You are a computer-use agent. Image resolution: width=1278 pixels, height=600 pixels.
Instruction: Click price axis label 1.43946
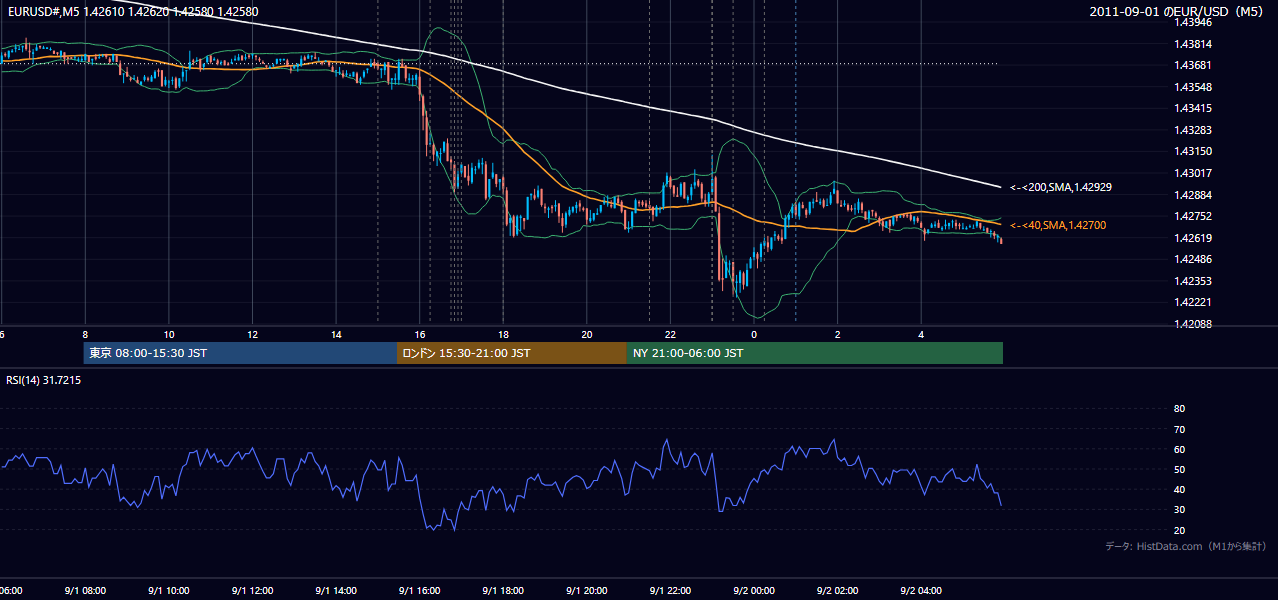tap(1192, 23)
